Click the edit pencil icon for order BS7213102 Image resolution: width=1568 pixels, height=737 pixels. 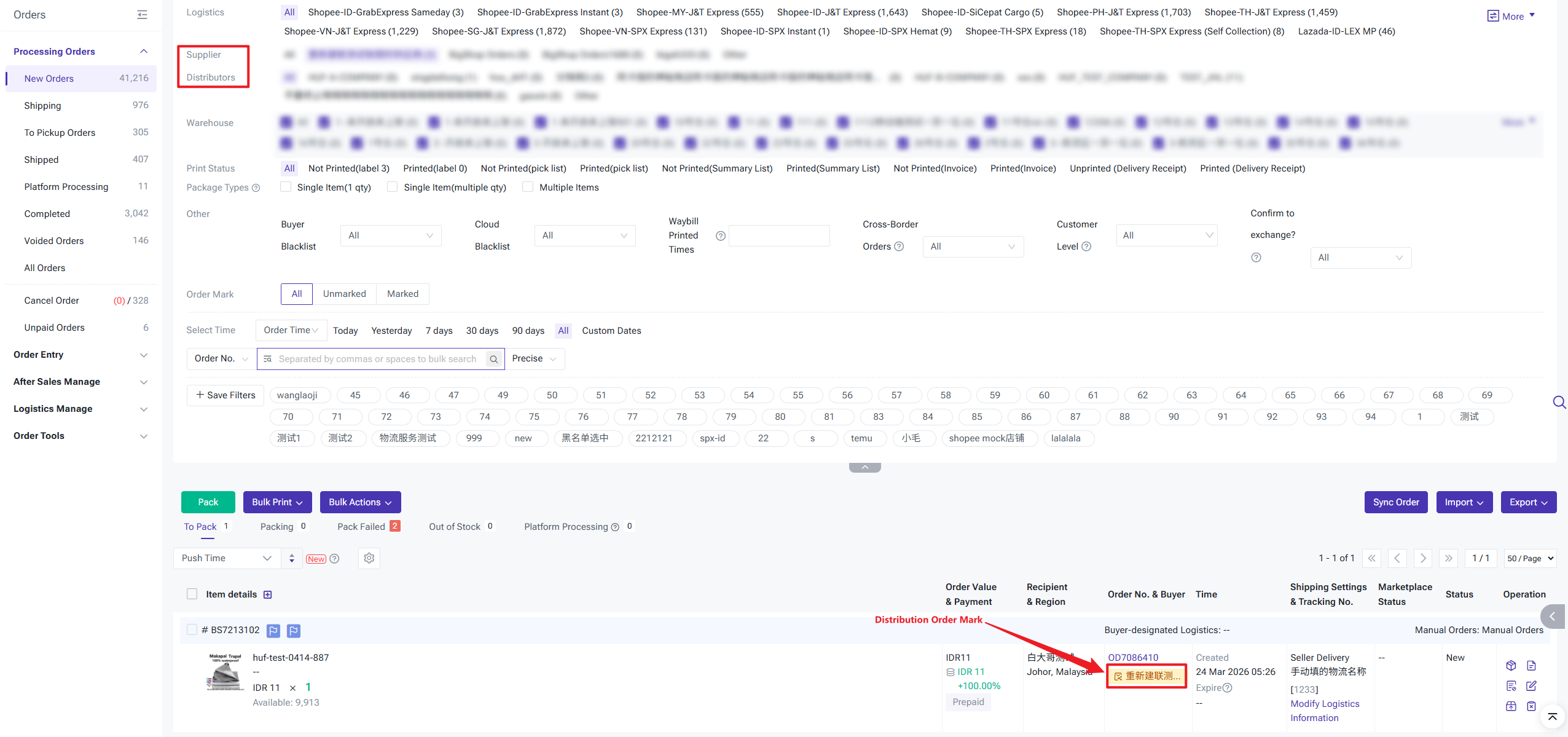(1531, 685)
